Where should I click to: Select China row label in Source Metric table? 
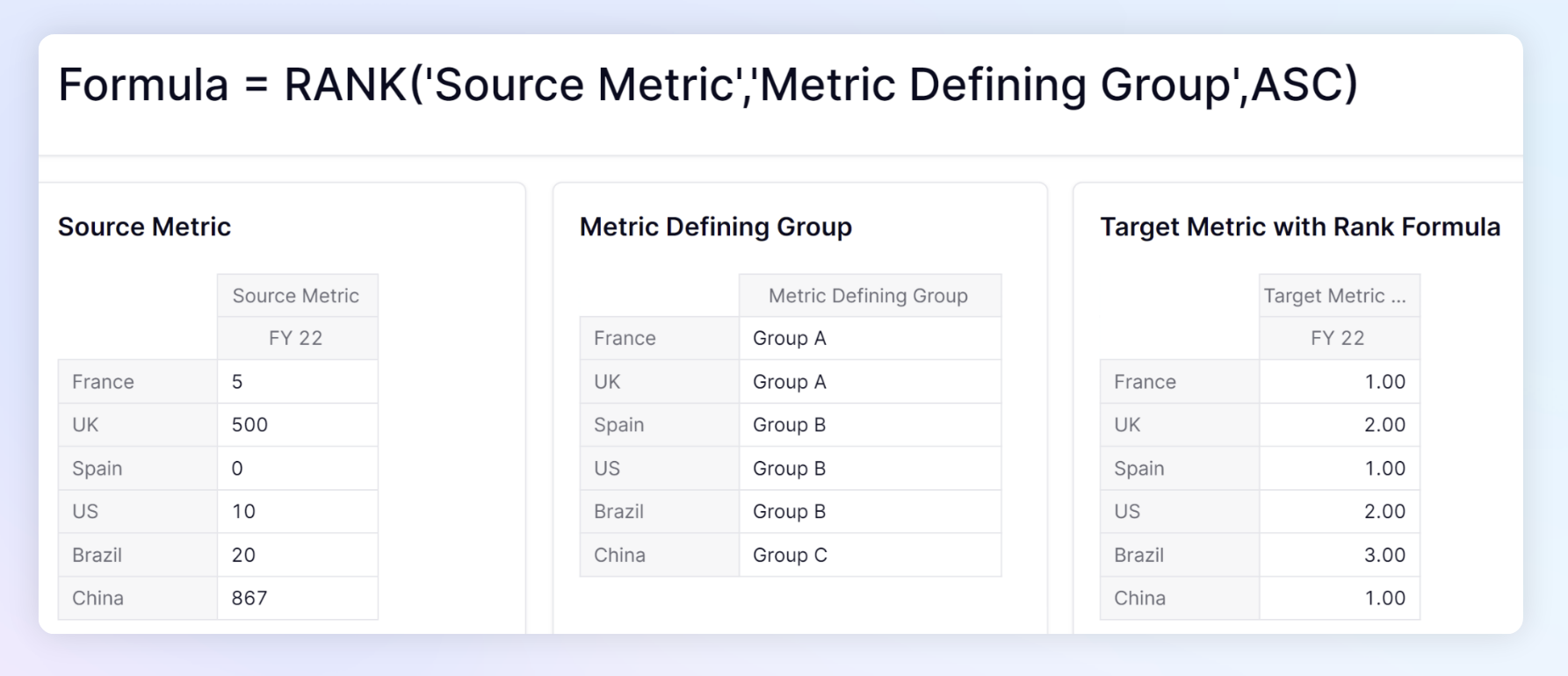pyautogui.click(x=138, y=598)
